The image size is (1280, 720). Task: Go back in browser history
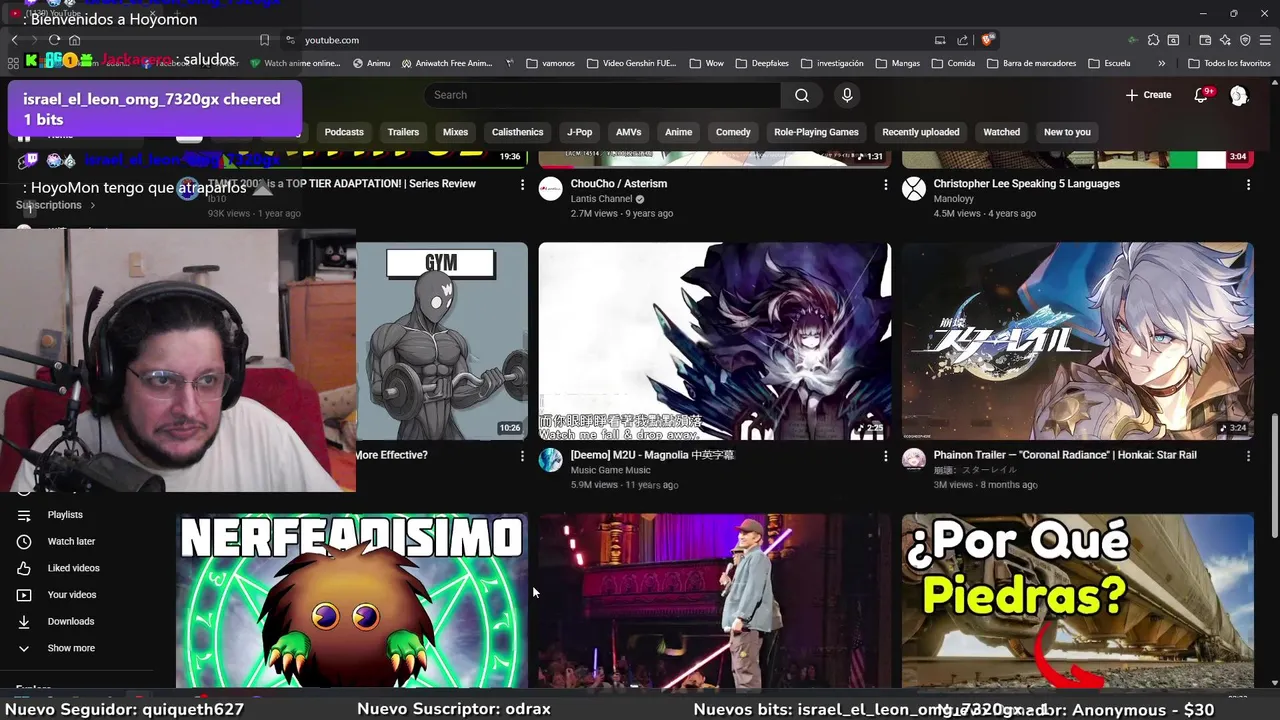tap(14, 40)
